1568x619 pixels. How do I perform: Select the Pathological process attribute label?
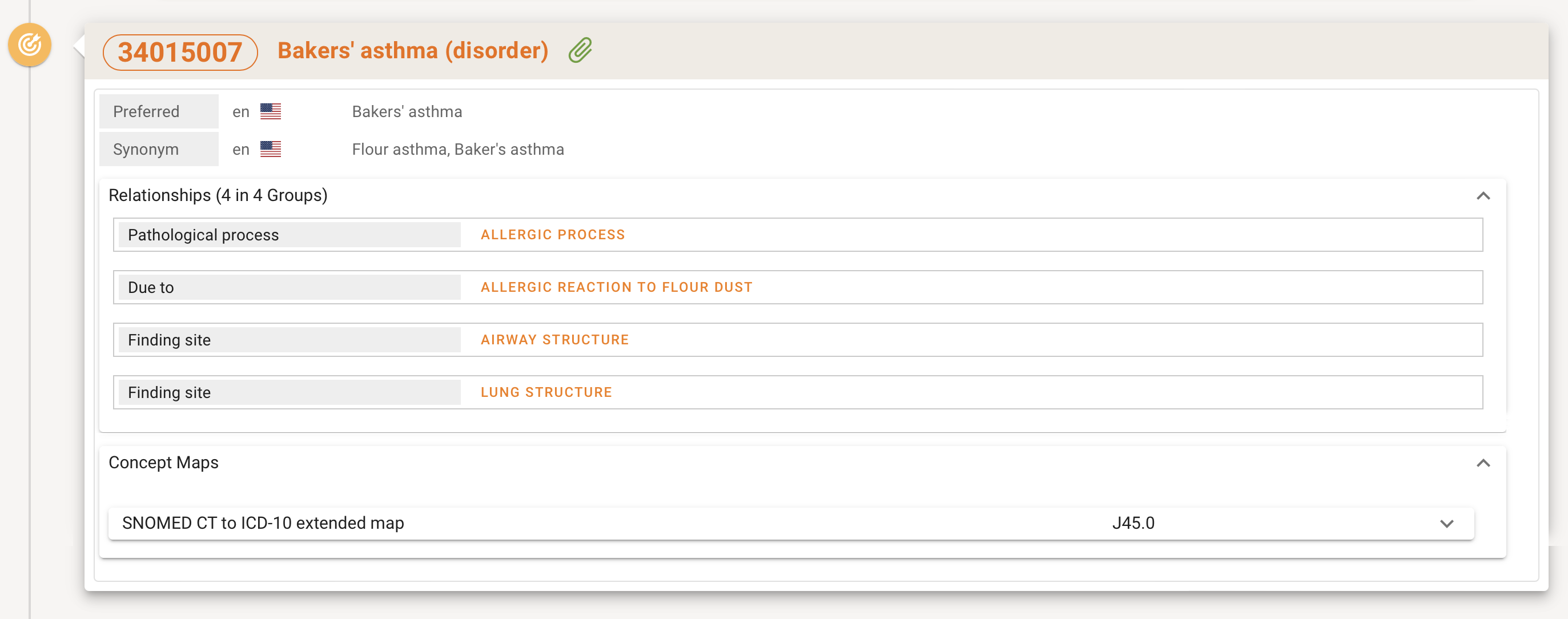[203, 235]
